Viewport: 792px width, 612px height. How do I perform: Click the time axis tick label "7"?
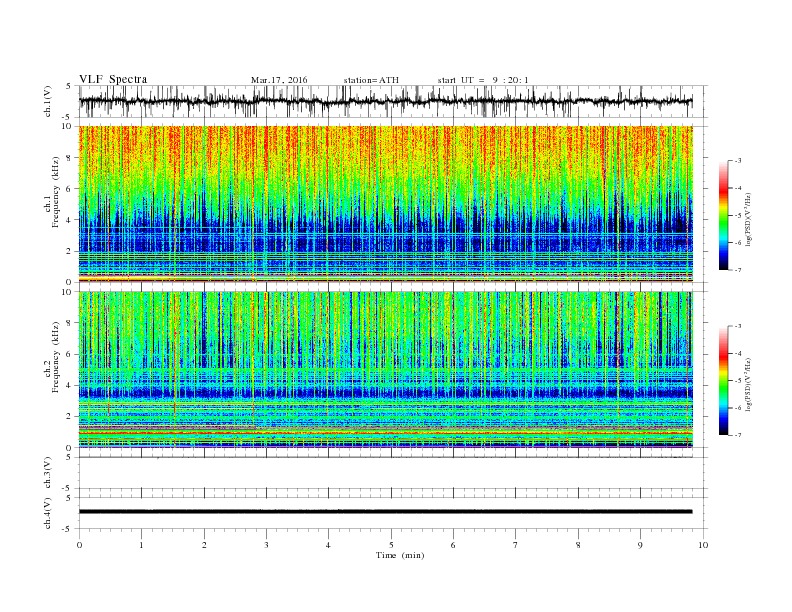[x=516, y=545]
